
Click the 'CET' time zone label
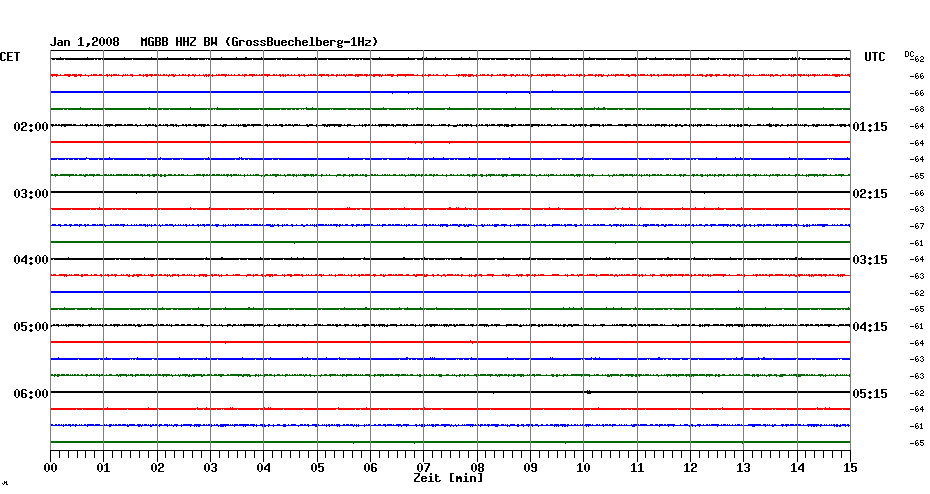9,57
